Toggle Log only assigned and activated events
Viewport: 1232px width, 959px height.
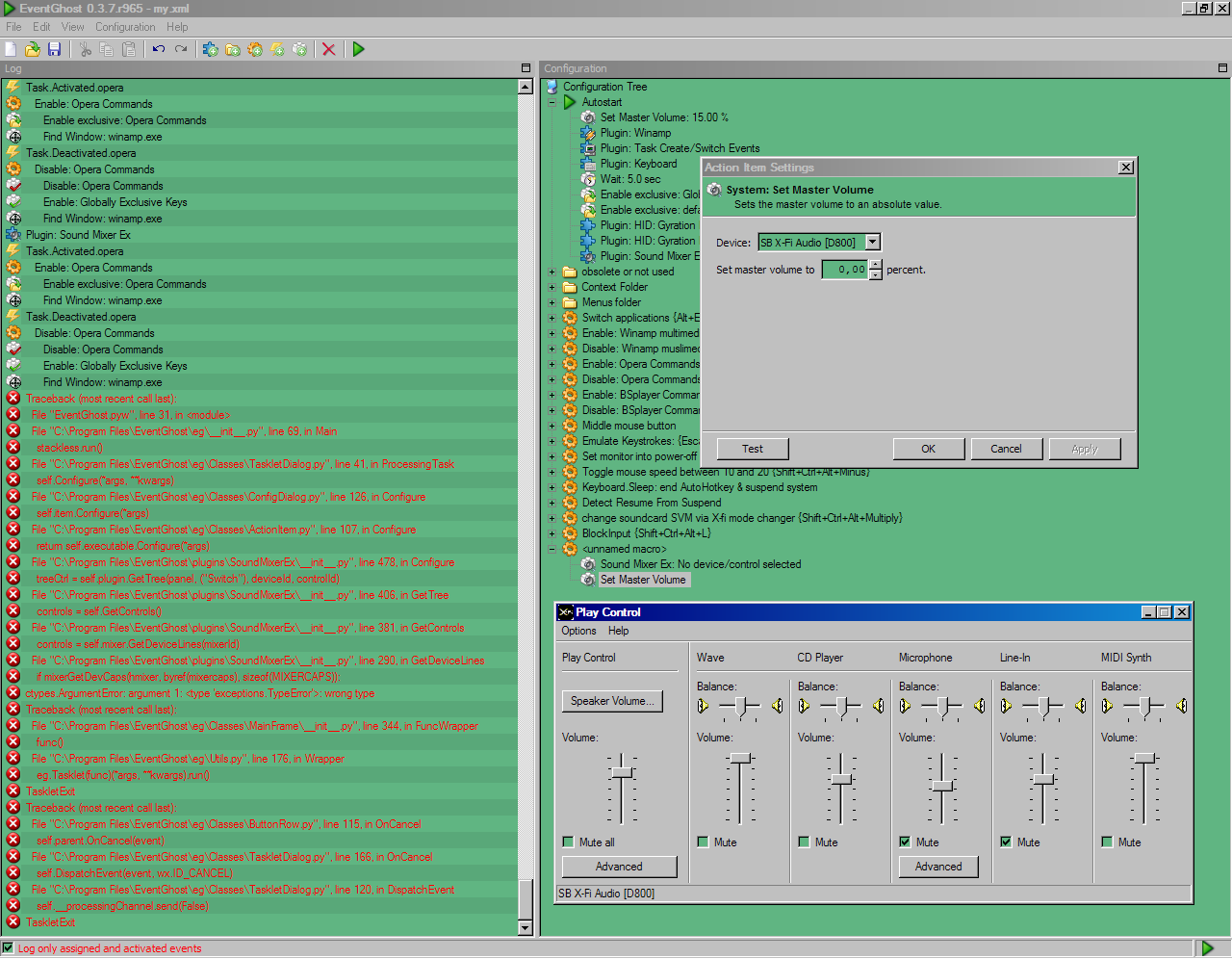pyautogui.click(x=8, y=948)
